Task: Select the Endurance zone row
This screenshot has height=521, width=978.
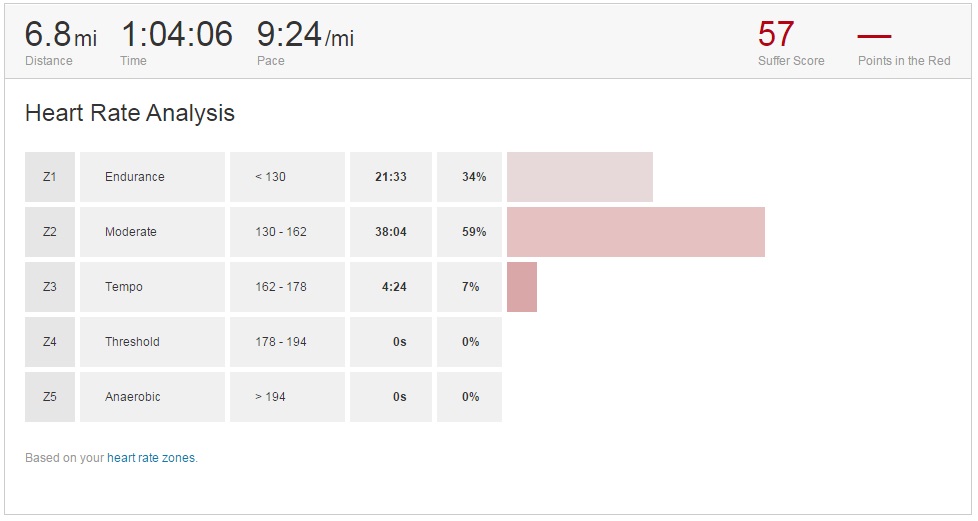Action: tap(135, 177)
